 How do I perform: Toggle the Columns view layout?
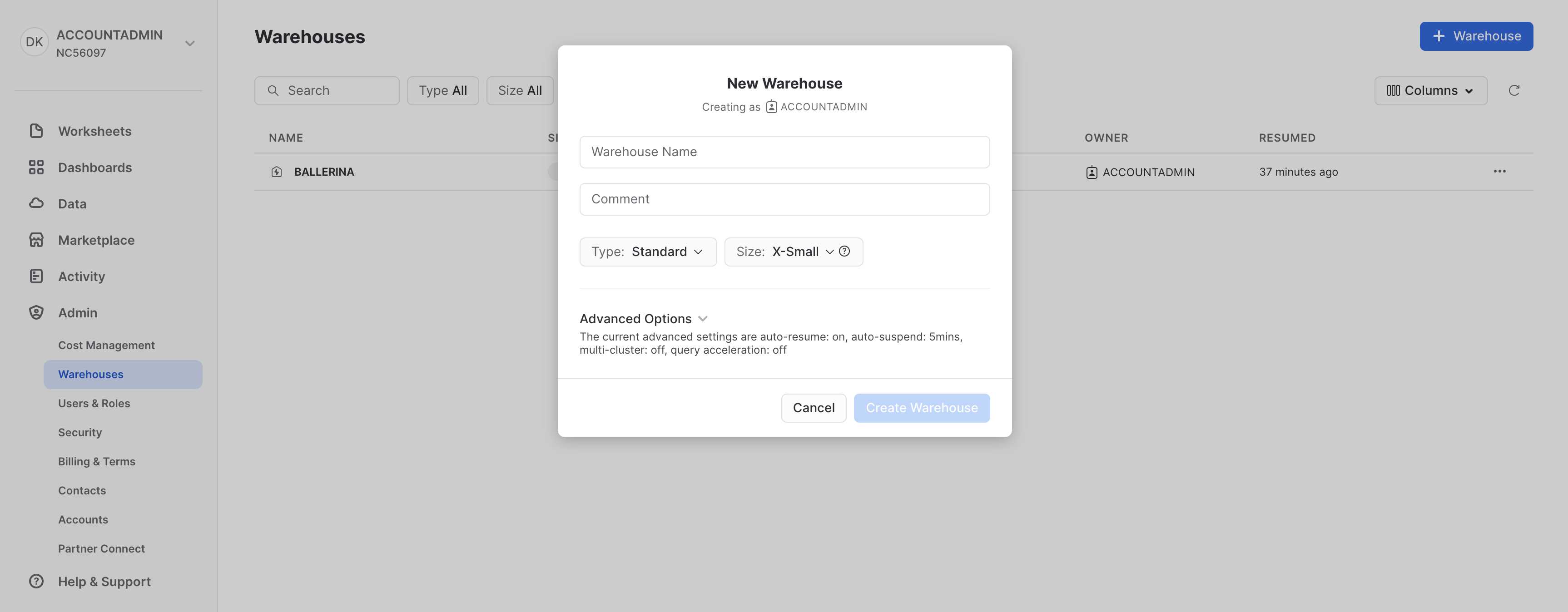click(1430, 90)
